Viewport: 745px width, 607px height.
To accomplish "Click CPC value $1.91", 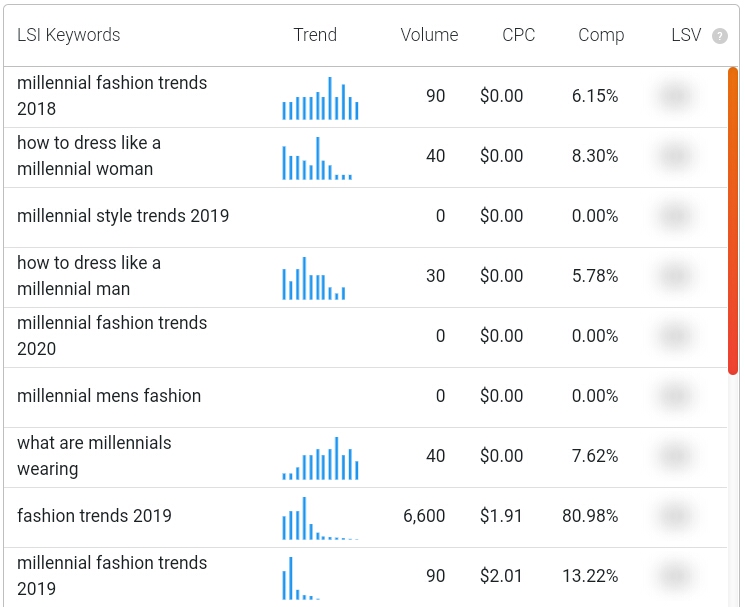I will click(501, 516).
